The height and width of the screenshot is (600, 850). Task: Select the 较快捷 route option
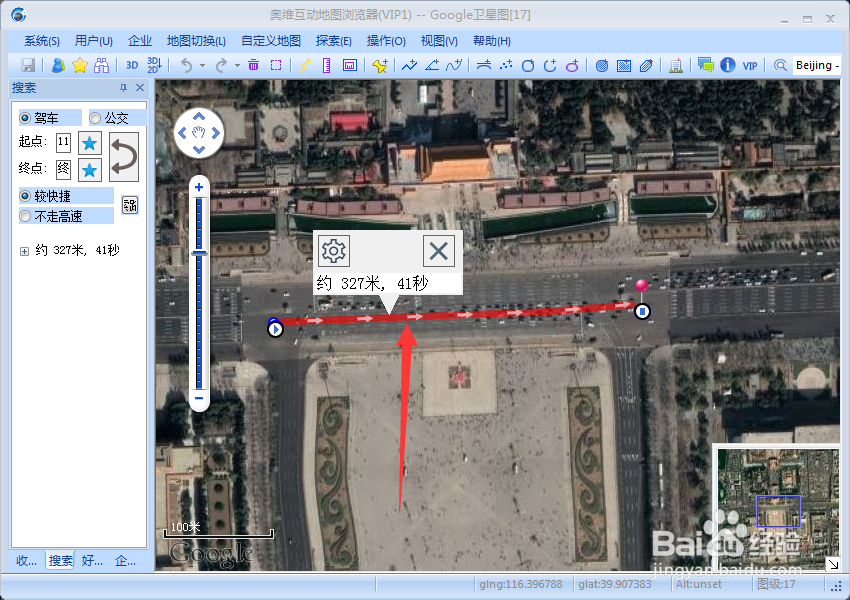click(25, 196)
